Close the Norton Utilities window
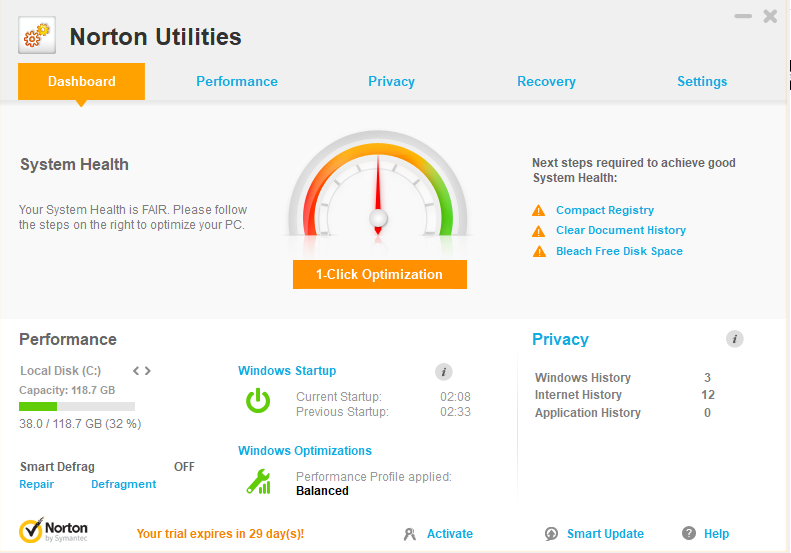Screen dimensions: 791x553 [770, 16]
